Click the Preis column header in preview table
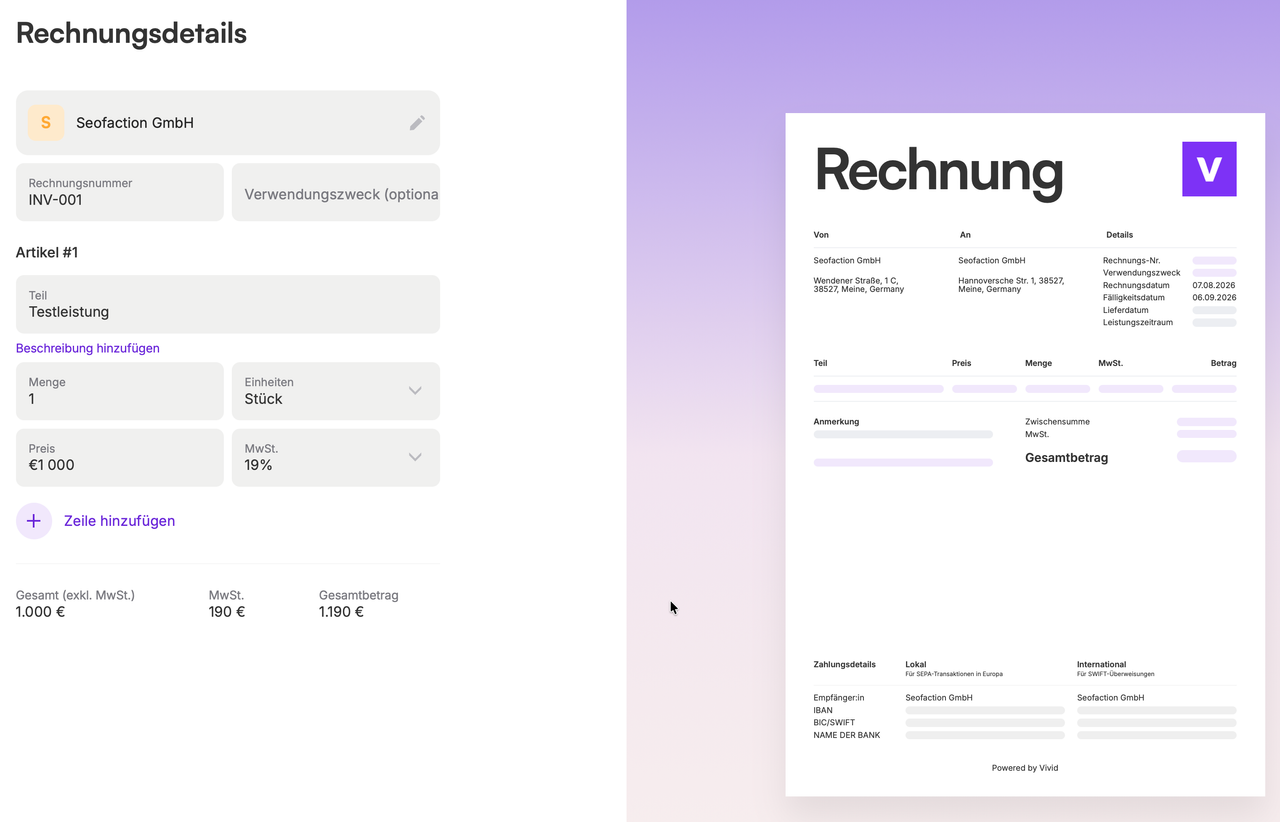The width and height of the screenshot is (1280, 822). (962, 363)
